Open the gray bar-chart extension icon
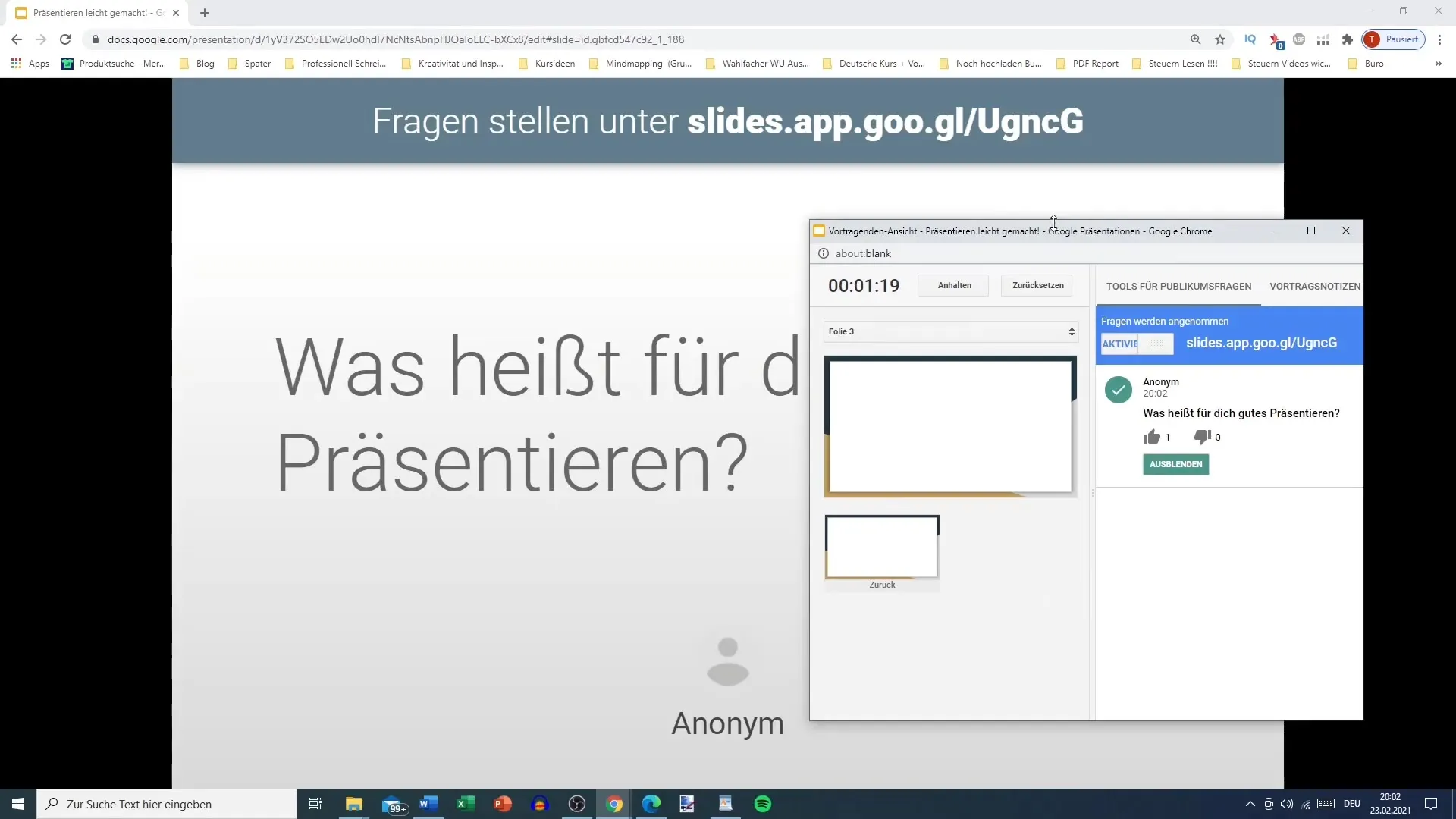Screen dimensions: 1456x819 1323,39
